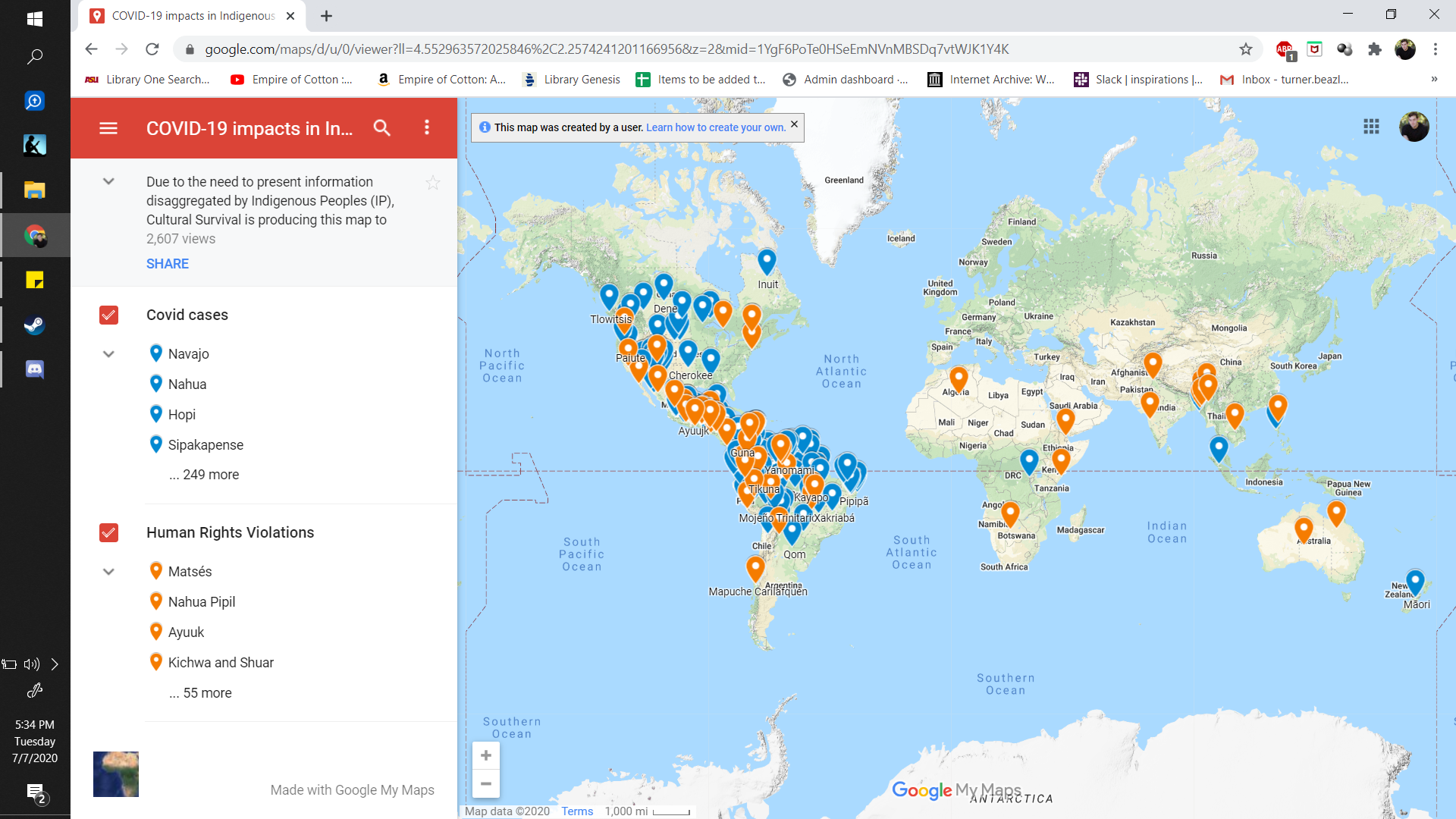Click the SHARE link
1456x819 pixels.
coord(168,264)
